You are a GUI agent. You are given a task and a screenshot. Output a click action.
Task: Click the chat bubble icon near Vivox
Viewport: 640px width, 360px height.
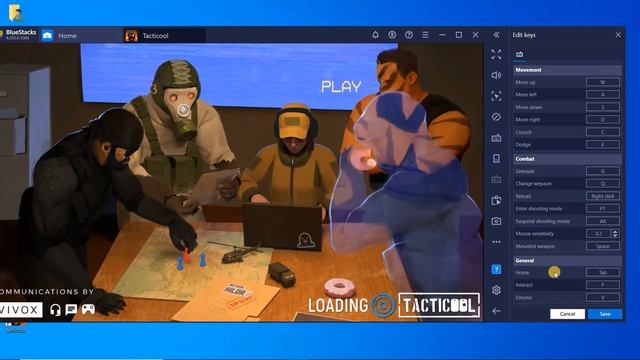tap(71, 310)
